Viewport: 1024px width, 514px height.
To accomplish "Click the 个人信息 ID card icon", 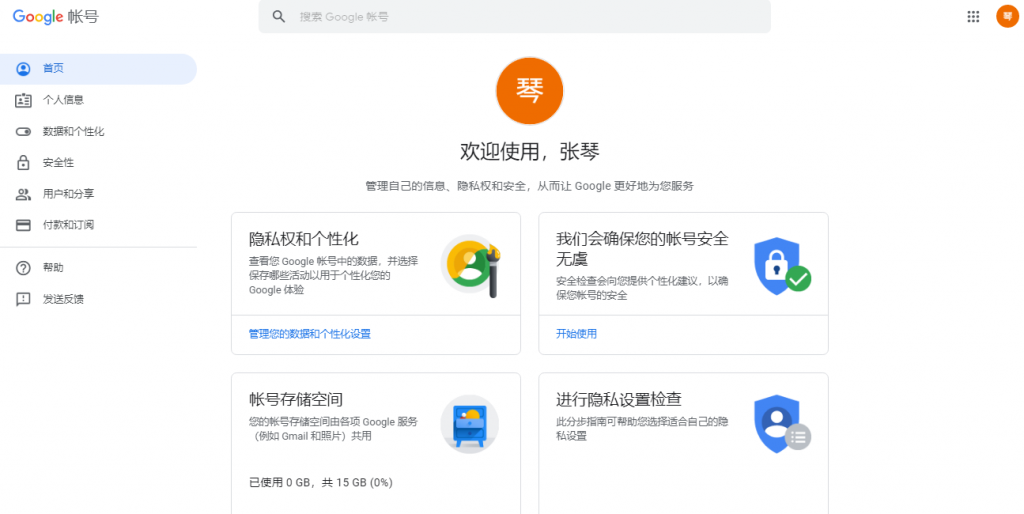I will coord(24,100).
